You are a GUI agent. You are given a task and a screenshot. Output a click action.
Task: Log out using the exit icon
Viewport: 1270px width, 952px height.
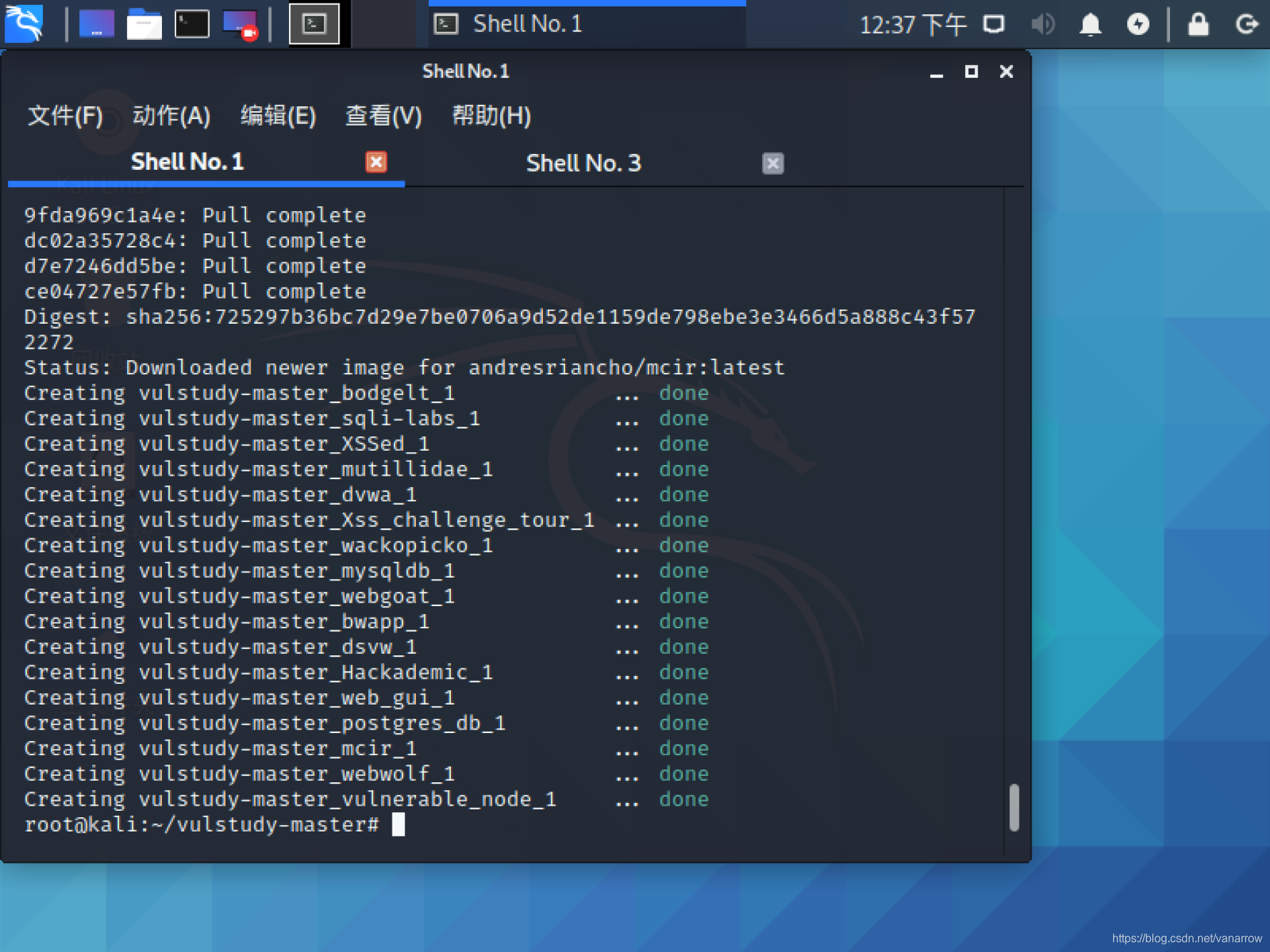[1246, 24]
